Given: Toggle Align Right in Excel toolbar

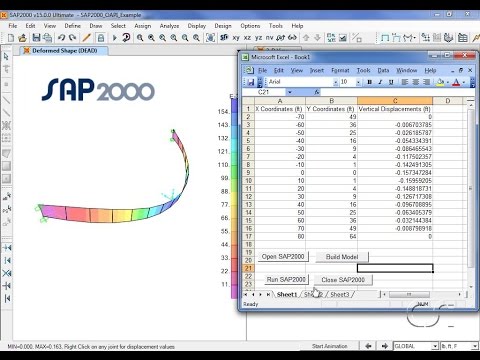Looking at the screenshot, I should point(426,82).
